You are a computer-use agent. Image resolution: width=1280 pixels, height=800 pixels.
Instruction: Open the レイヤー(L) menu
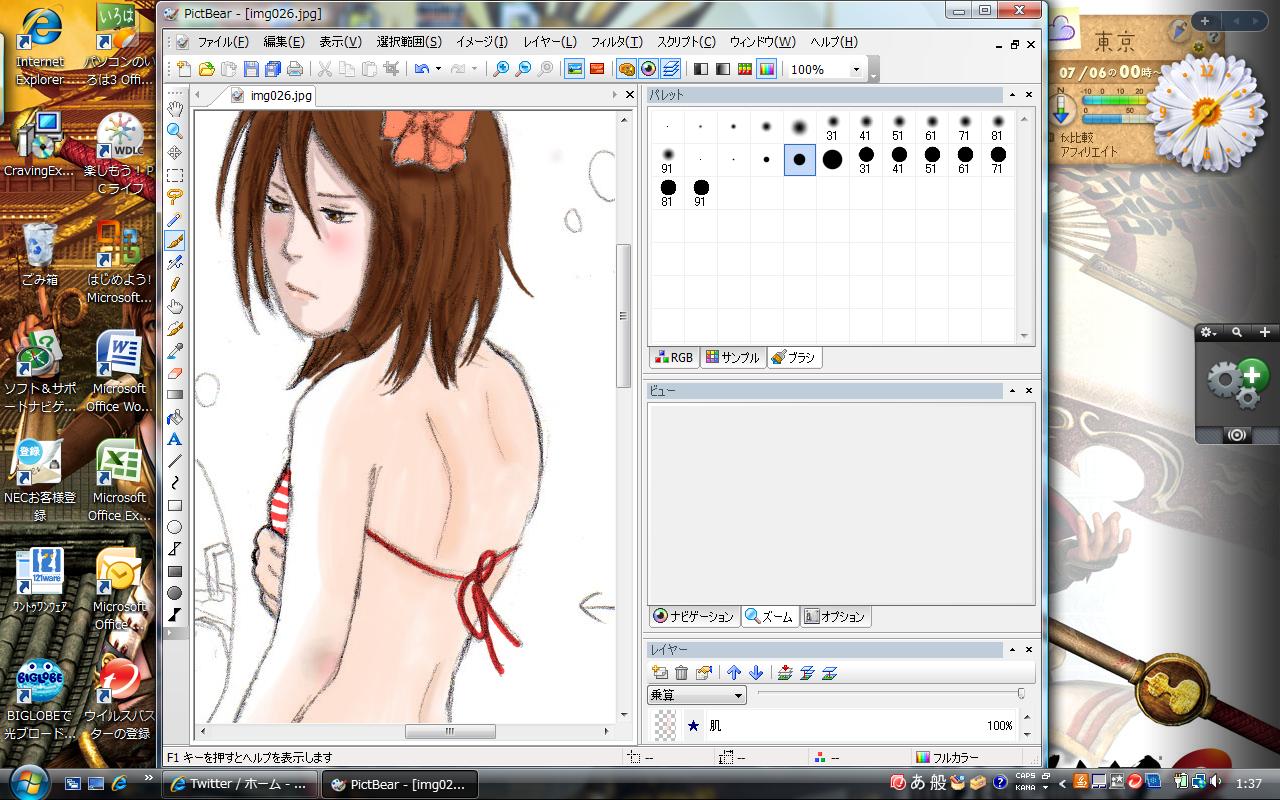[549, 42]
